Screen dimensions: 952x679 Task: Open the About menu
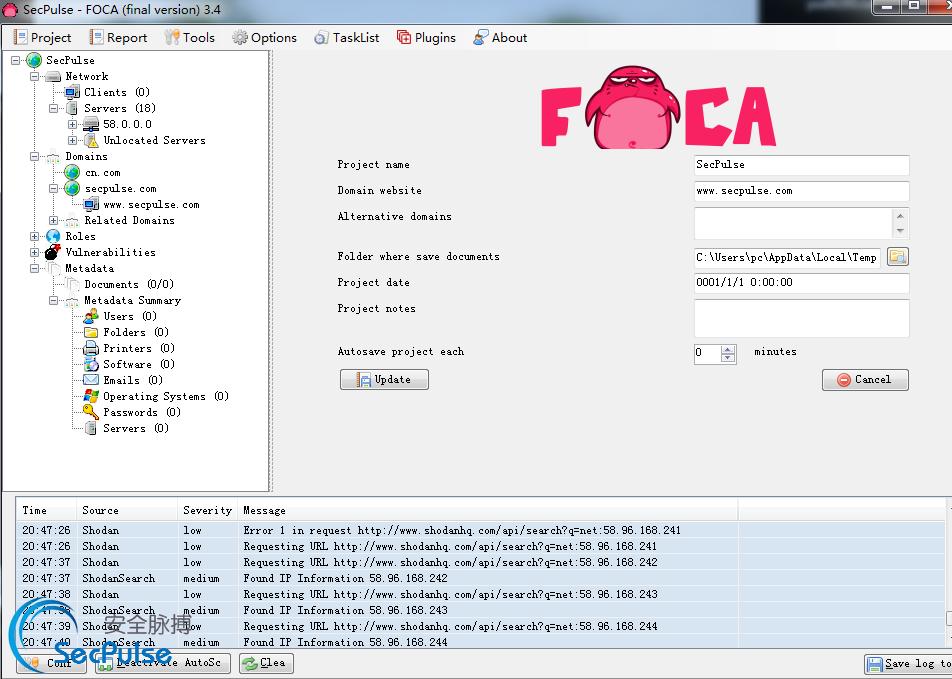coord(500,38)
